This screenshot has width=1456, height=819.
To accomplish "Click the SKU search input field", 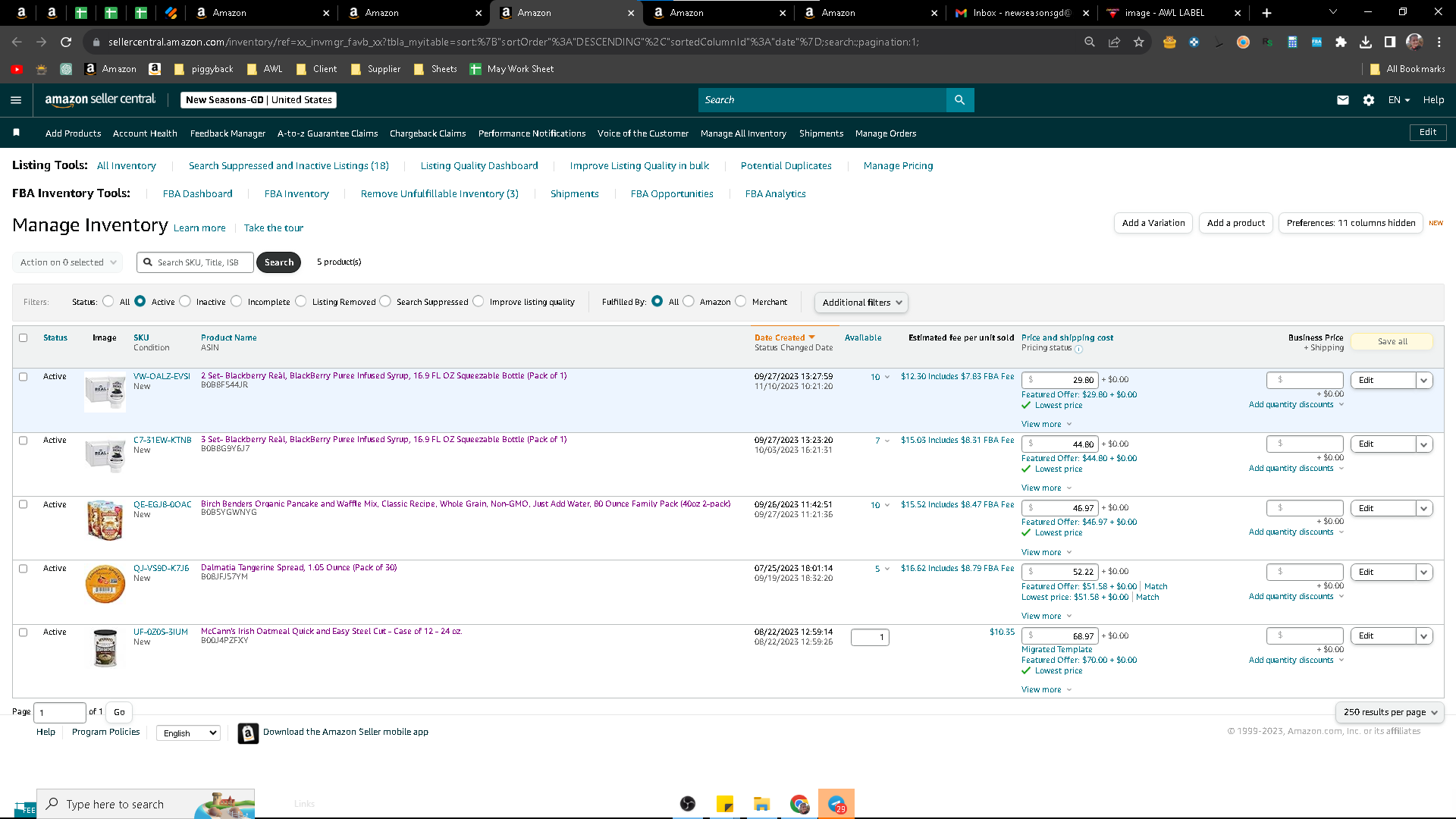I will pyautogui.click(x=195, y=262).
